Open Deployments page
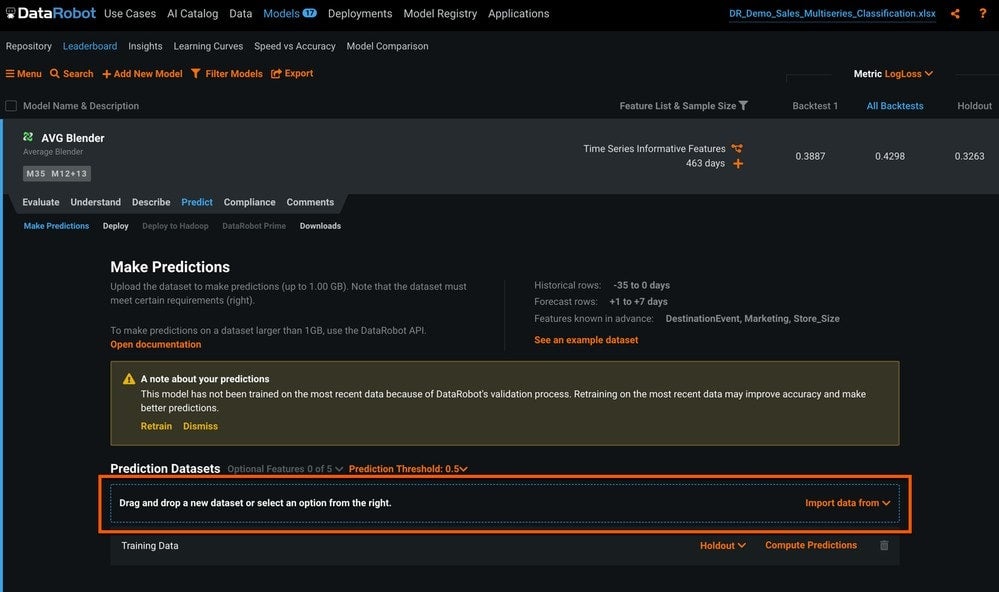Screen dimensions: 999x592 point(360,13)
